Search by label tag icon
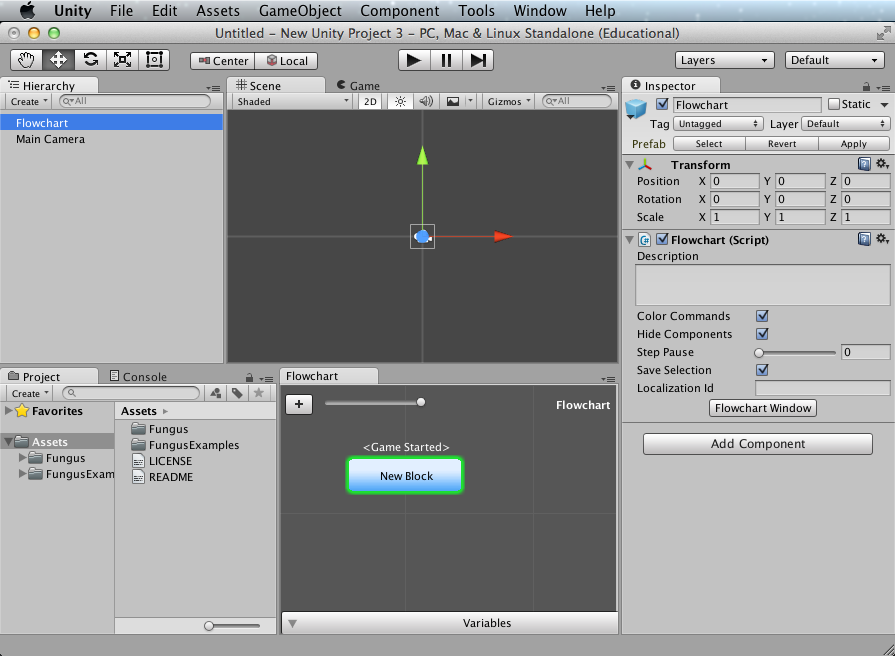This screenshot has width=895, height=656. [237, 393]
